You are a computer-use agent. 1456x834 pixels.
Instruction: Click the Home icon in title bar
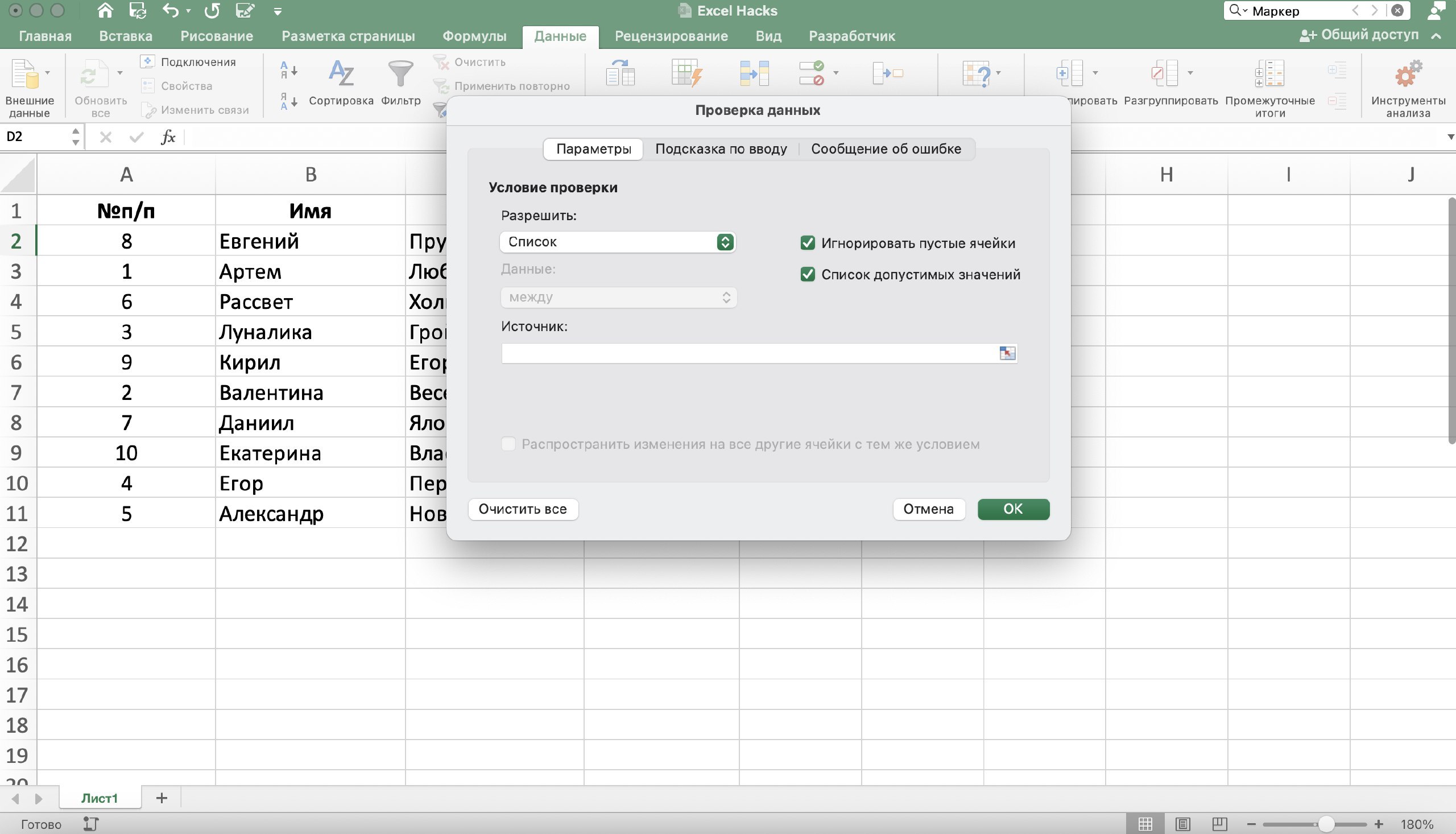click(105, 10)
